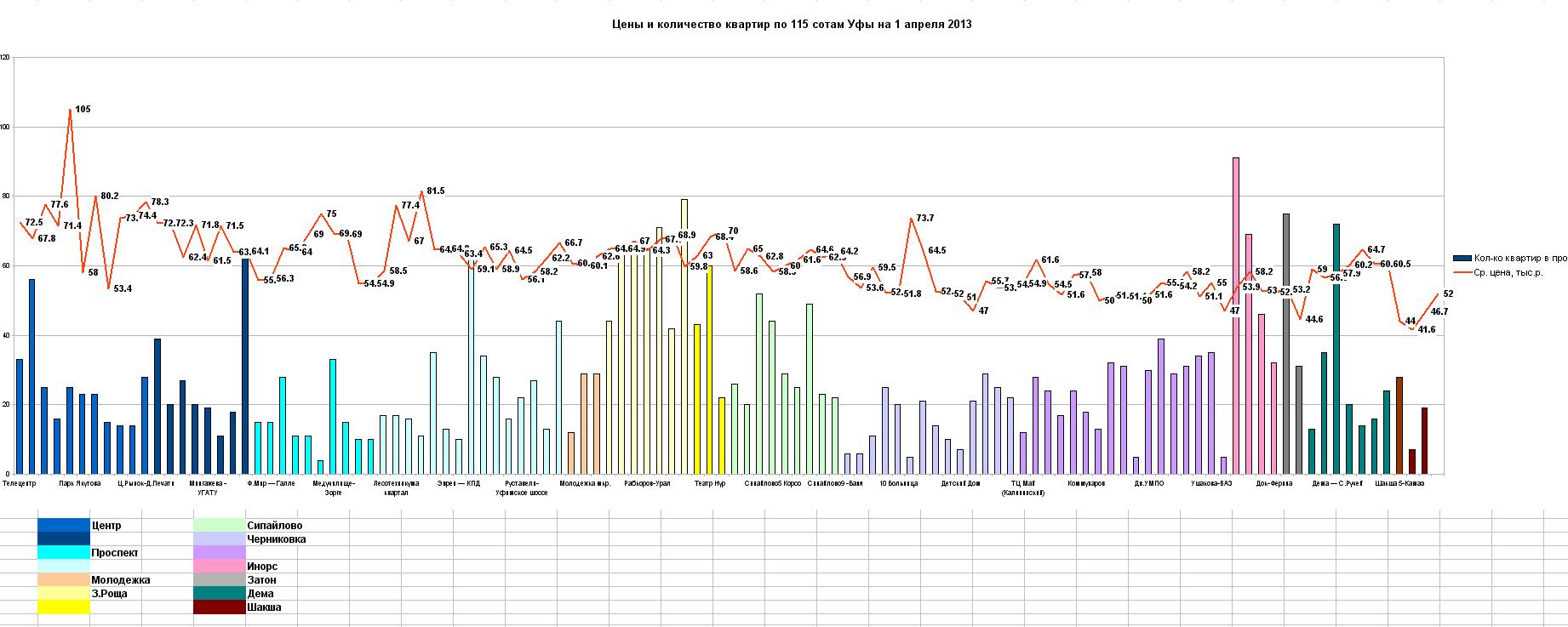1568x627 pixels.
Task: Click the 73.7 price data label
Action: pos(924,219)
